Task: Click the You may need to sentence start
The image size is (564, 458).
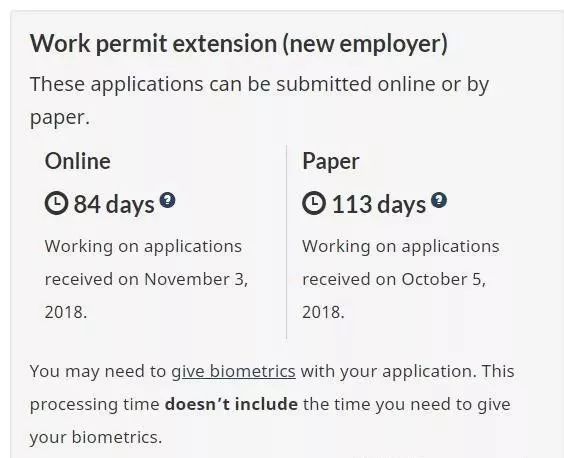Action: pyautogui.click(x=98, y=371)
